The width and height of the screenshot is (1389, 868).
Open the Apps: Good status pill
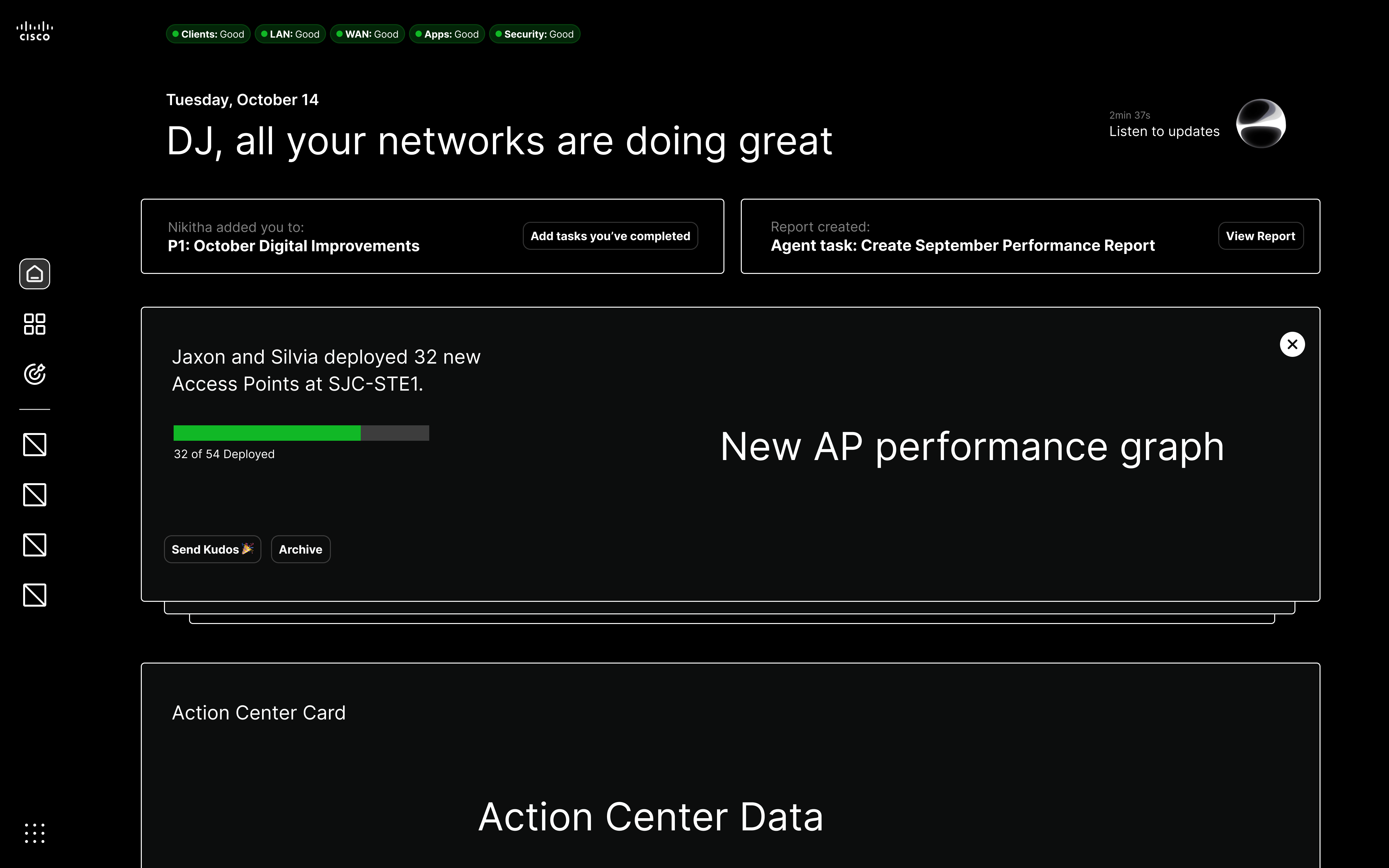(447, 34)
